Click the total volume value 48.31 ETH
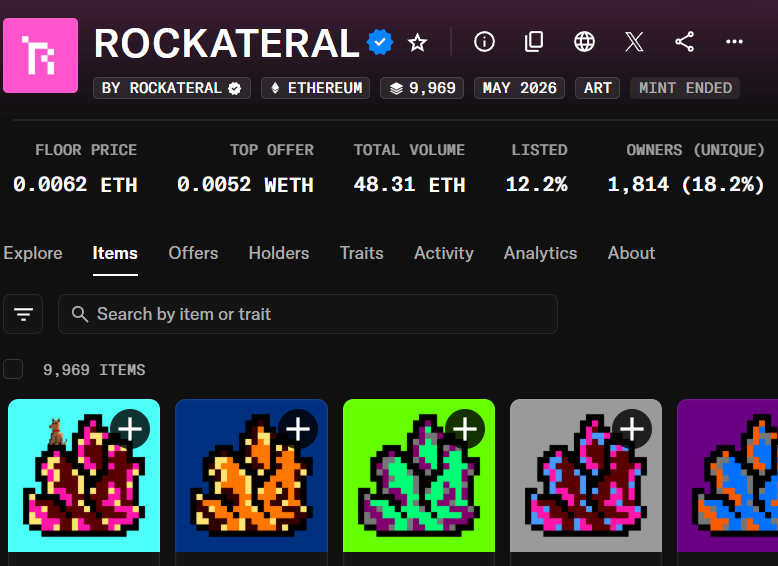Image resolution: width=778 pixels, height=566 pixels. tap(409, 185)
